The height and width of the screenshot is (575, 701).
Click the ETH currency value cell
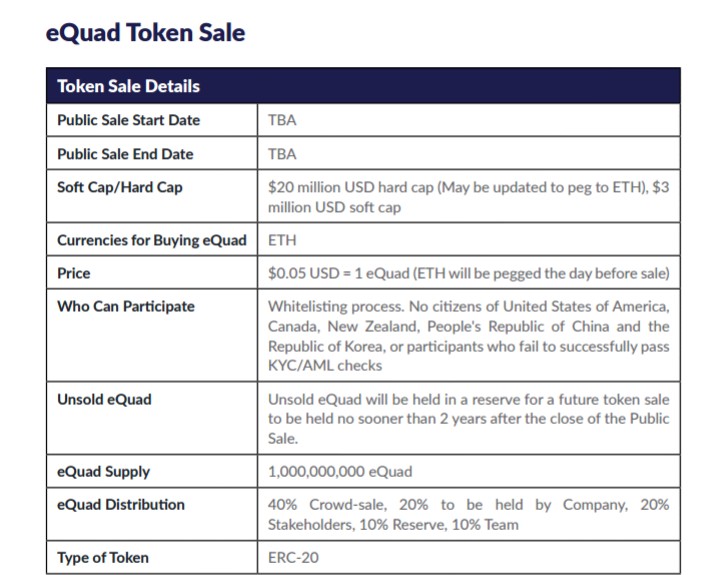click(x=469, y=240)
